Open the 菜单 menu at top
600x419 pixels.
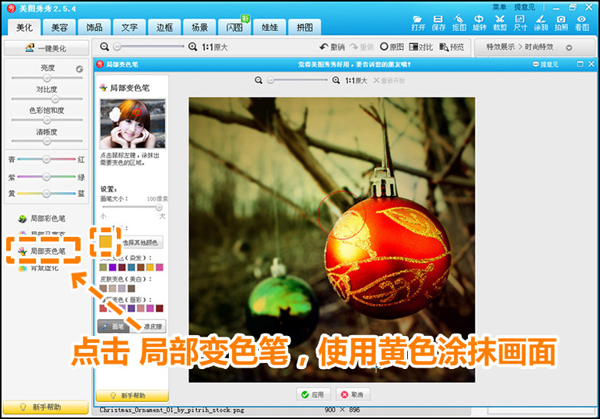point(499,7)
